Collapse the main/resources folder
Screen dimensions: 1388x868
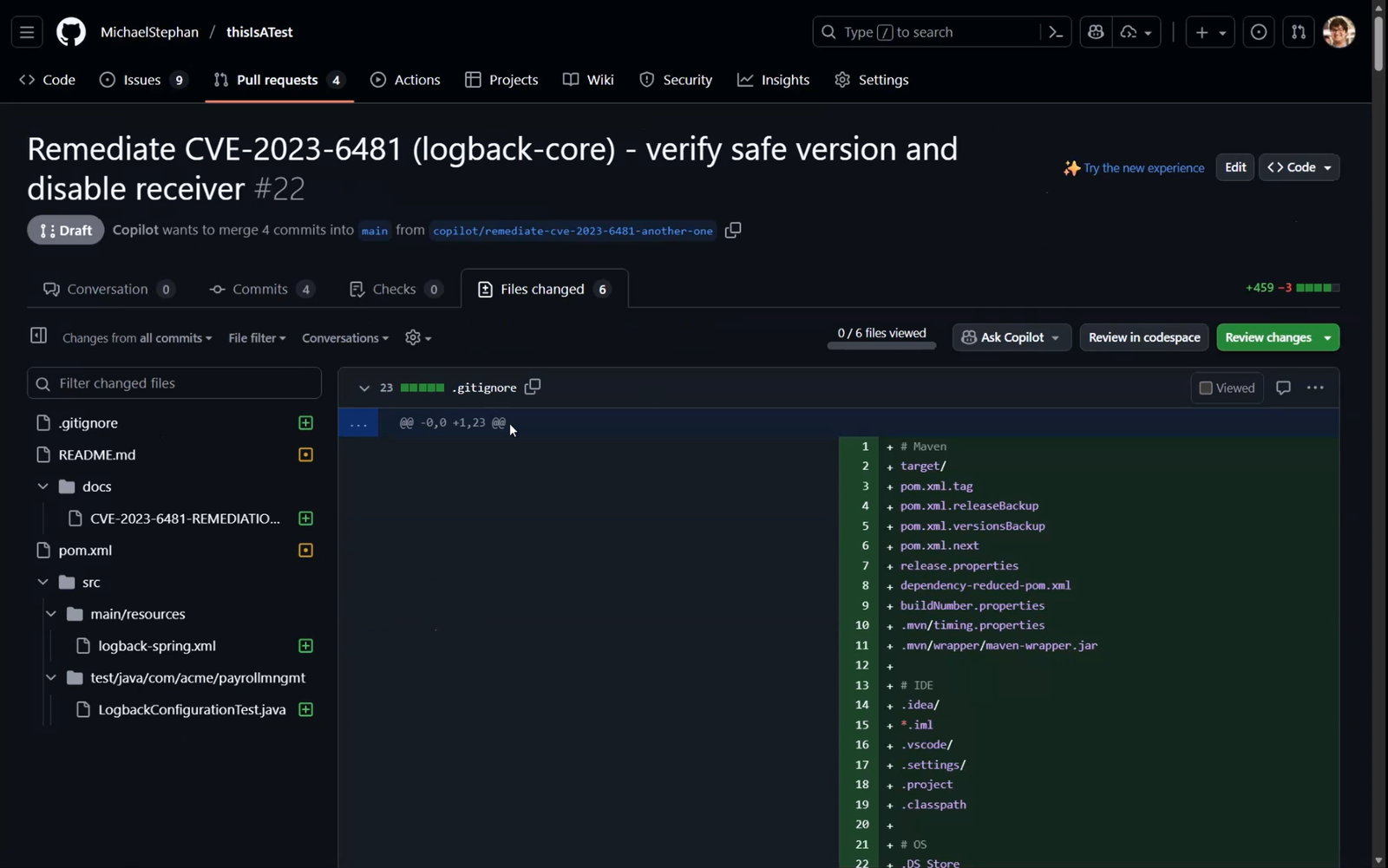[x=51, y=614]
